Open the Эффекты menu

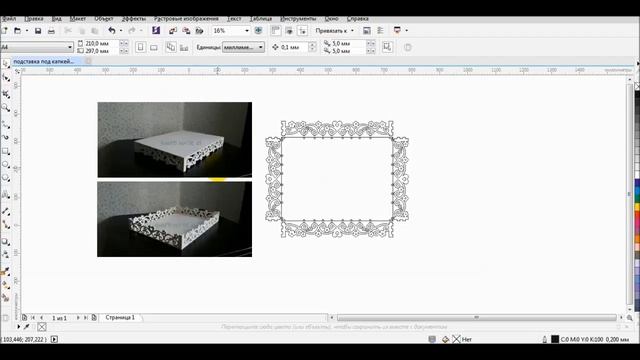click(x=133, y=19)
